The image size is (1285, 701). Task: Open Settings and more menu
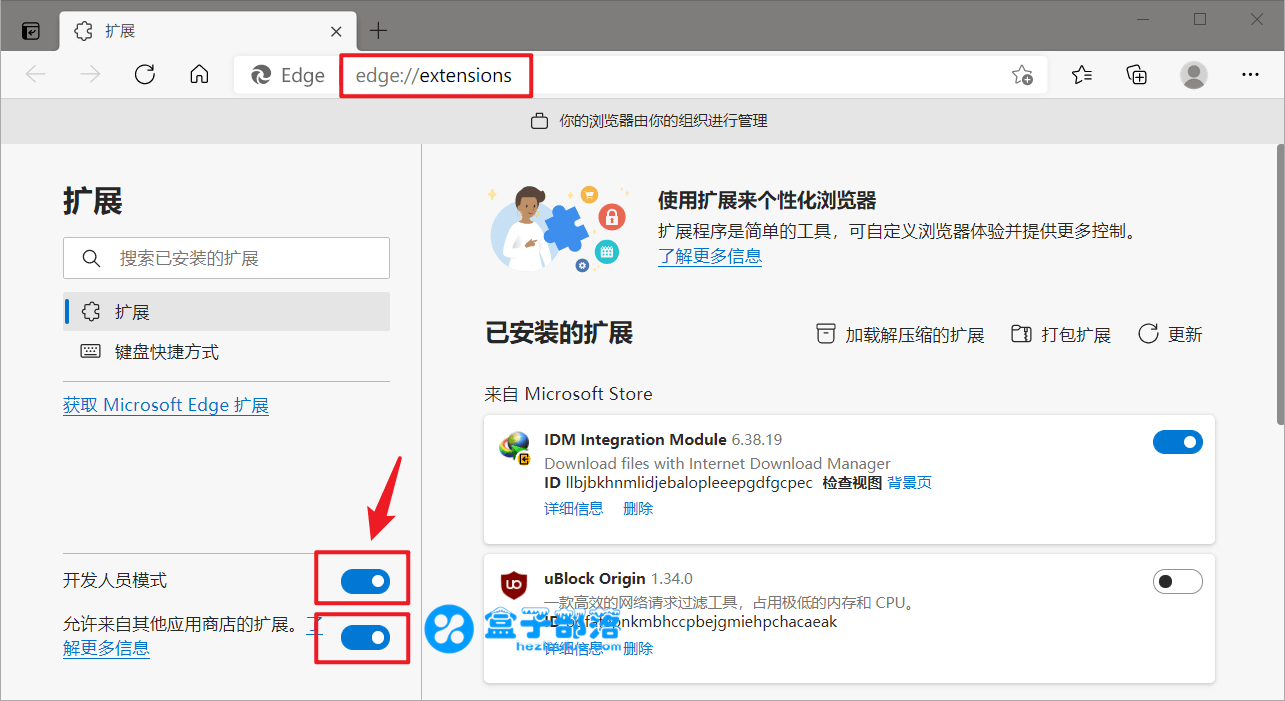(1250, 75)
